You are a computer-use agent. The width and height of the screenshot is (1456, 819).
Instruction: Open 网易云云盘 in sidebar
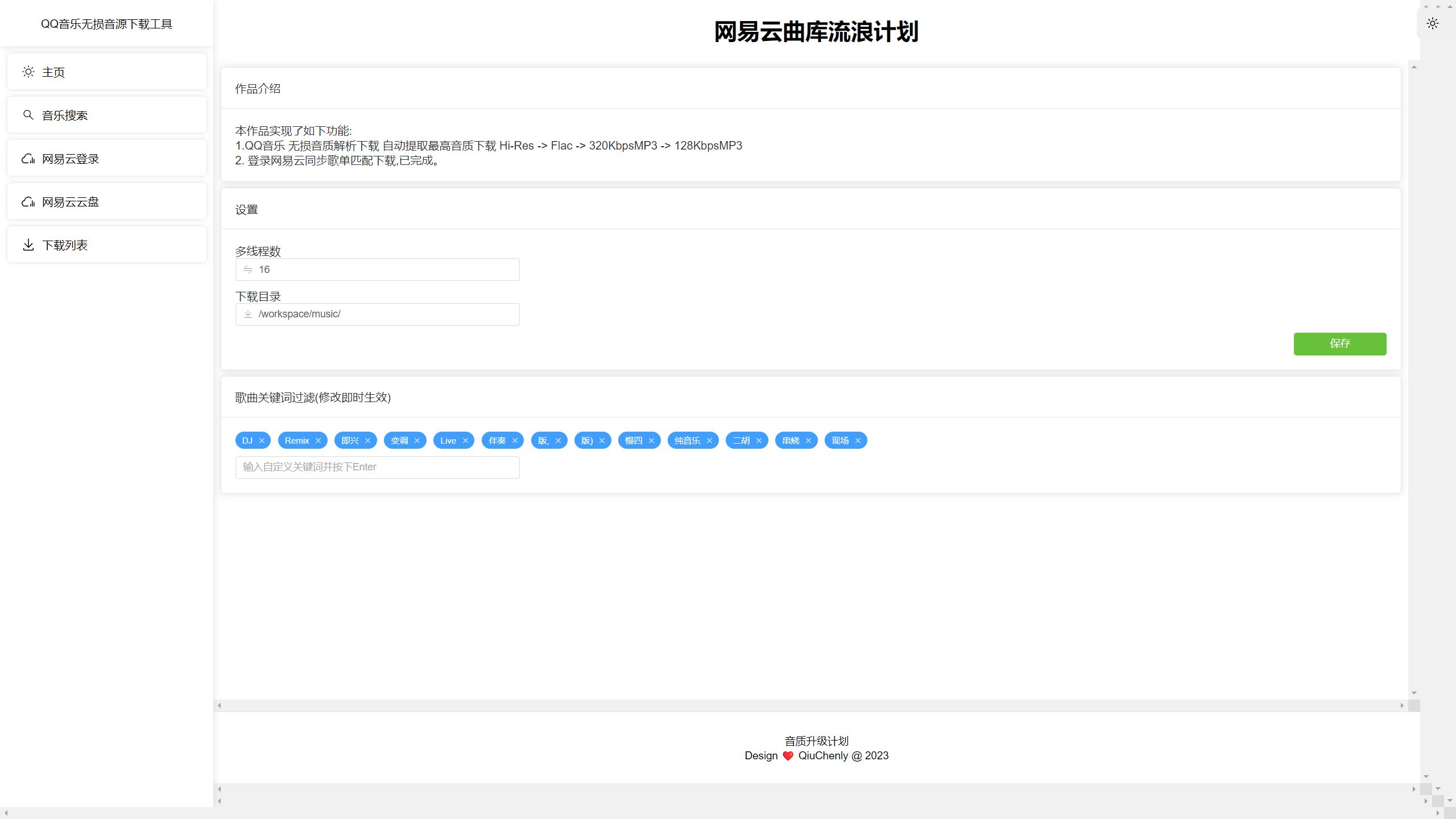pos(107,202)
